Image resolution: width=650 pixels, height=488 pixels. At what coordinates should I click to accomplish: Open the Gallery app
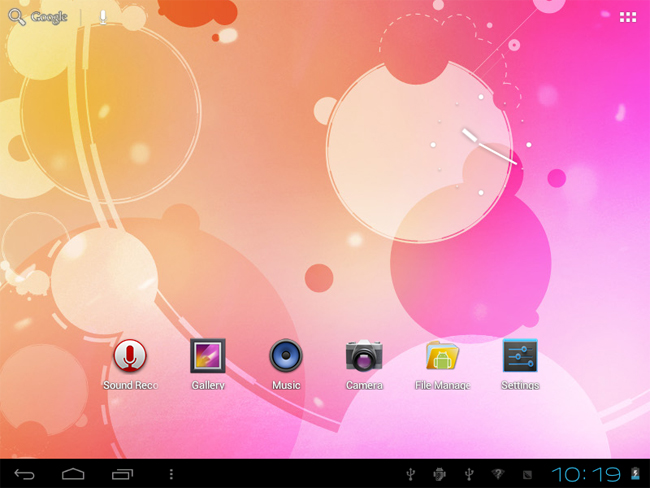pos(208,356)
